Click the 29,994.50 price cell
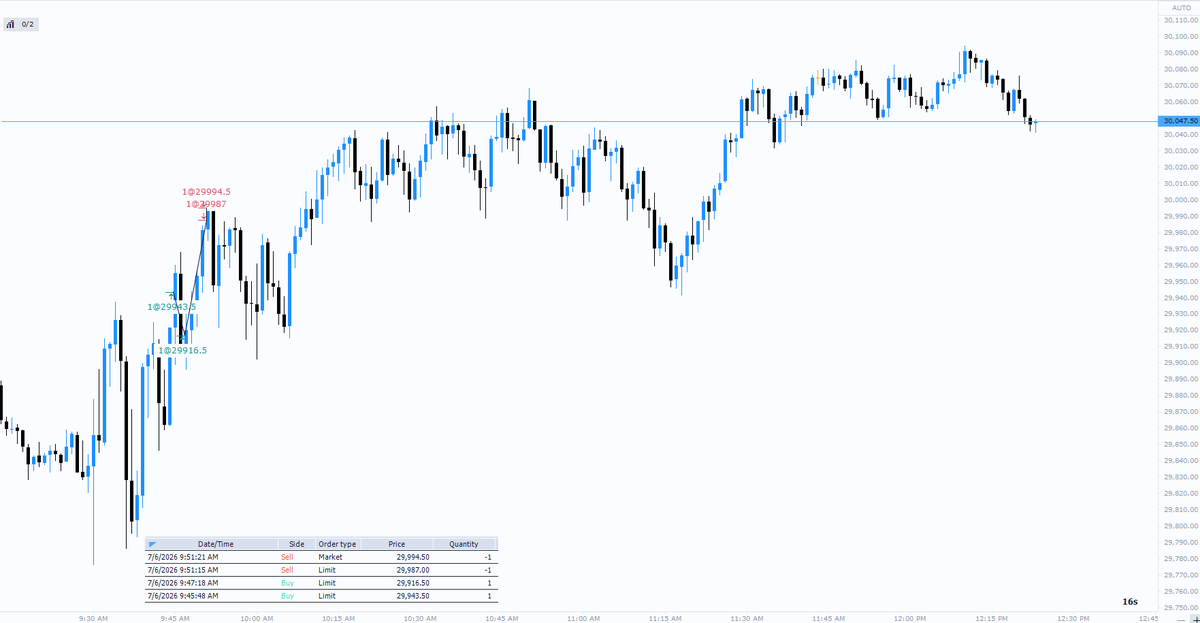Screen dimensions: 1200x623 coord(412,556)
